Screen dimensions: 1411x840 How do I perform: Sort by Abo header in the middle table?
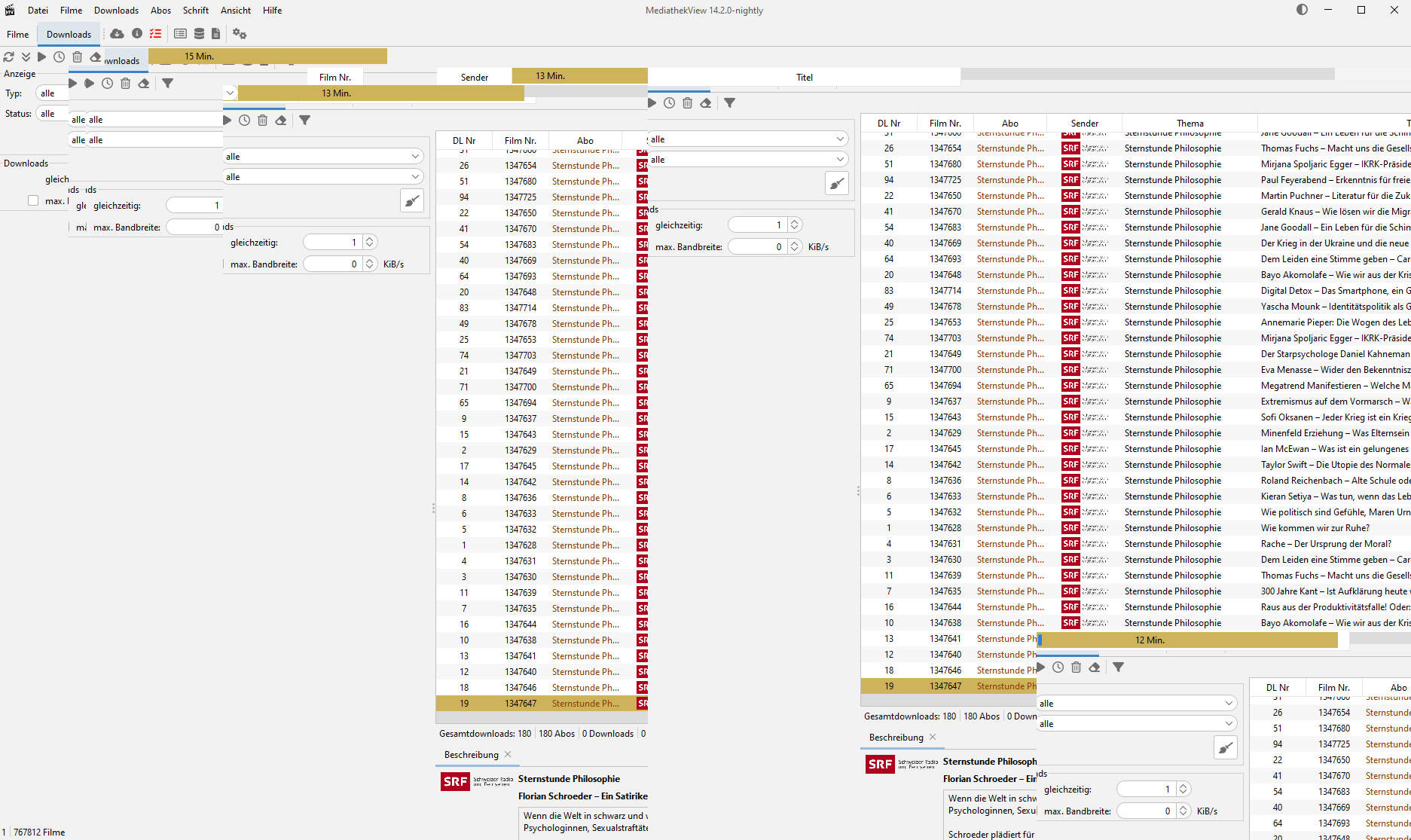[x=585, y=140]
